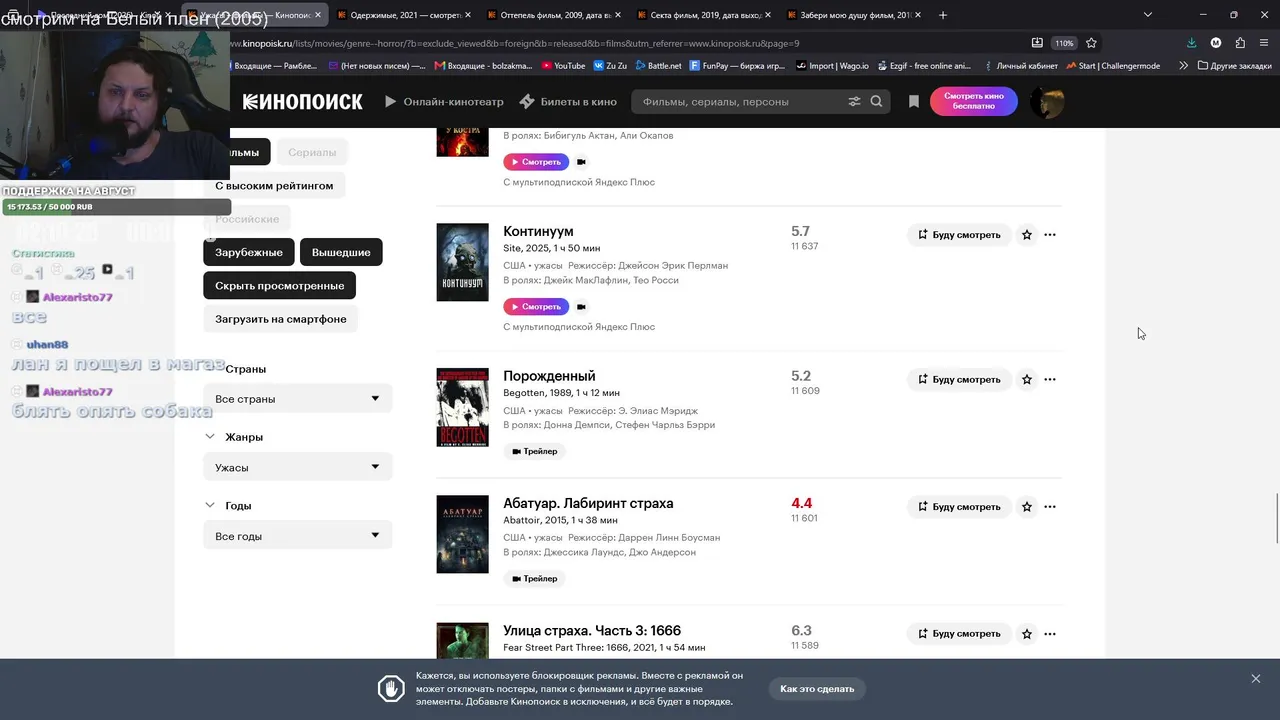
Task: Play the Трейлер for Абатуар
Action: click(534, 579)
